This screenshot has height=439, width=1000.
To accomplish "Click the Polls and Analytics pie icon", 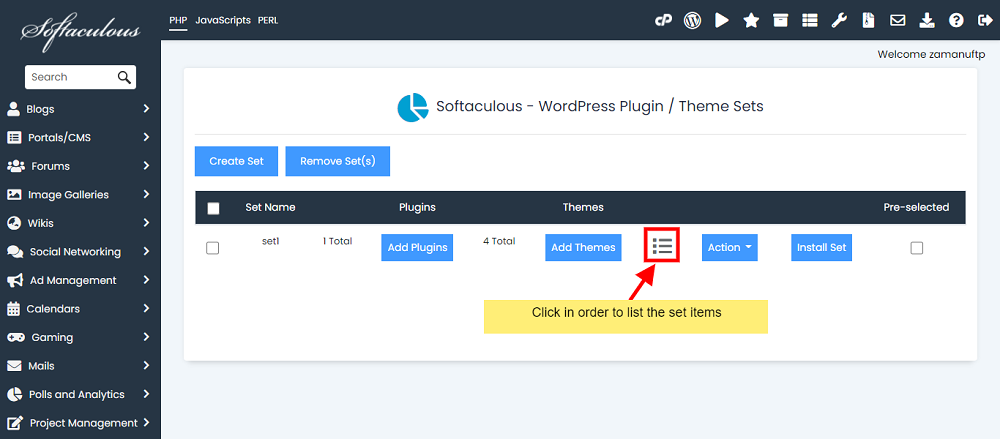I will point(14,394).
